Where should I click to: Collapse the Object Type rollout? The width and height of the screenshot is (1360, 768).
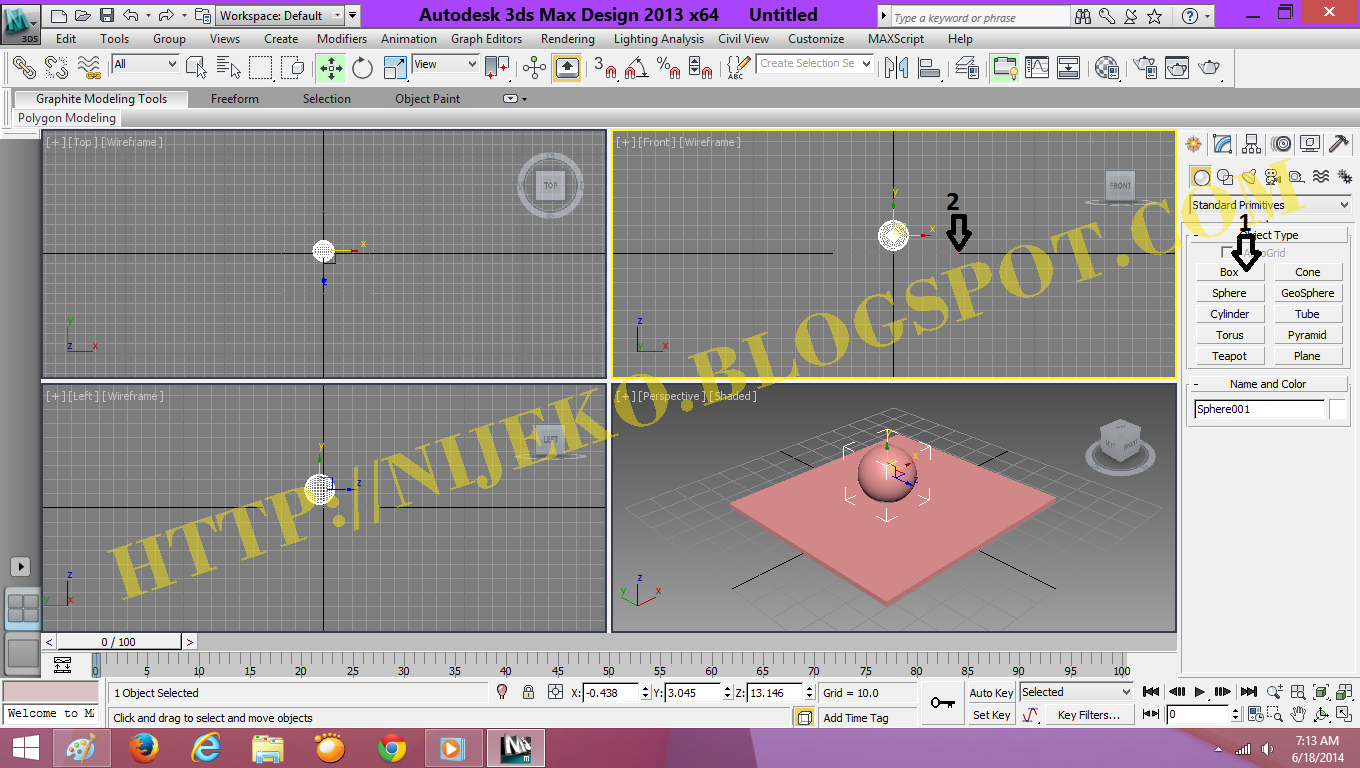(x=1269, y=235)
